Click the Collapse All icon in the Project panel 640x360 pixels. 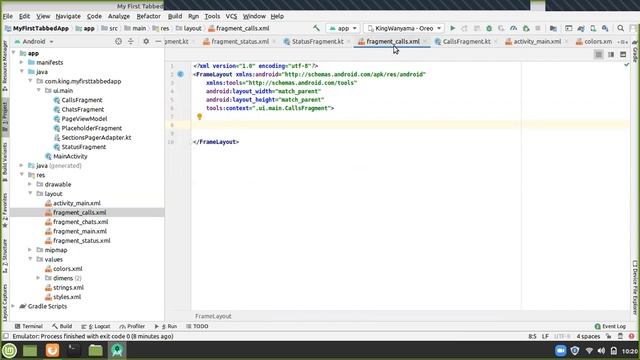(131, 41)
